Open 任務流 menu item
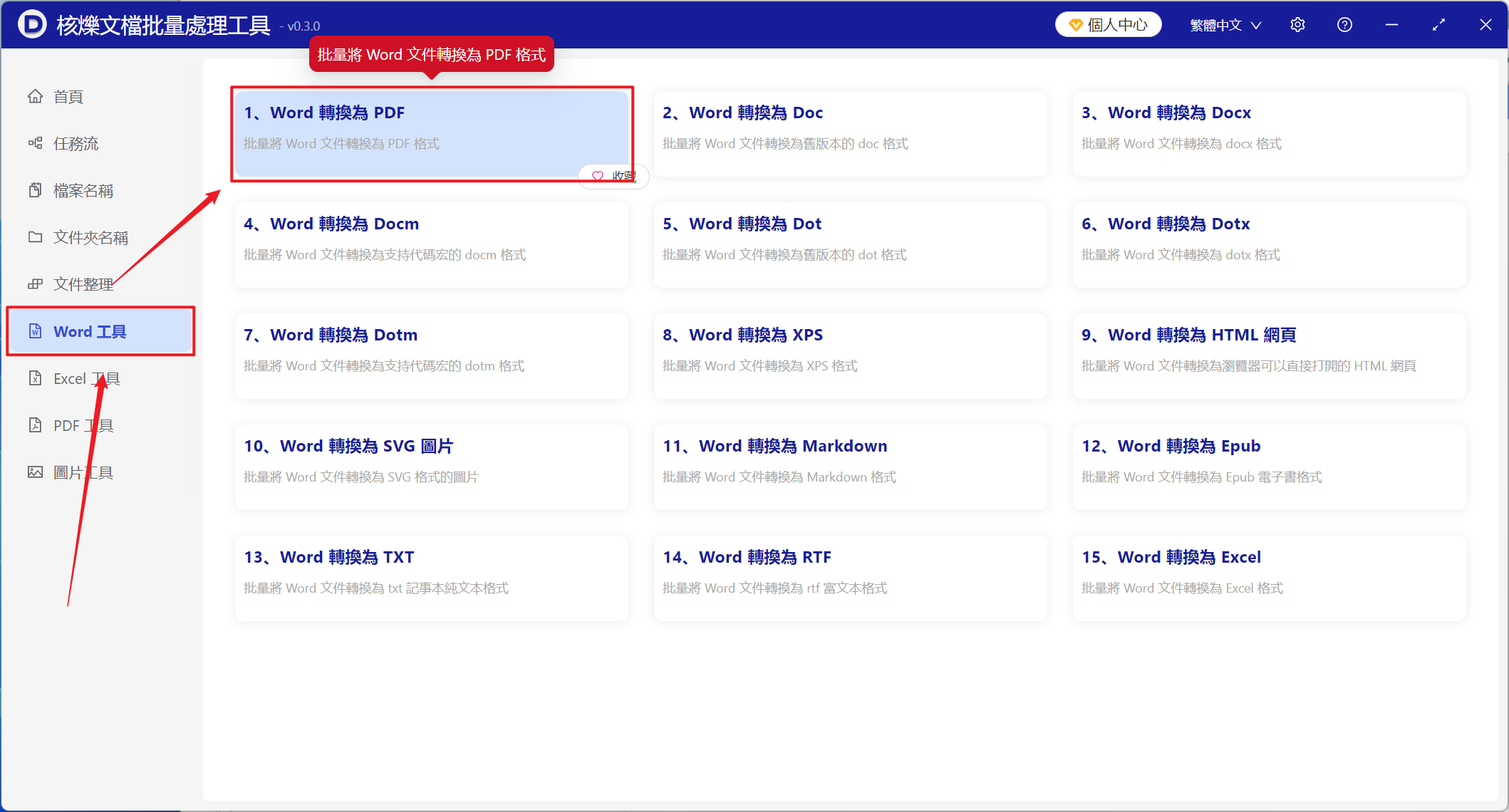This screenshot has width=1509, height=812. coord(100,143)
